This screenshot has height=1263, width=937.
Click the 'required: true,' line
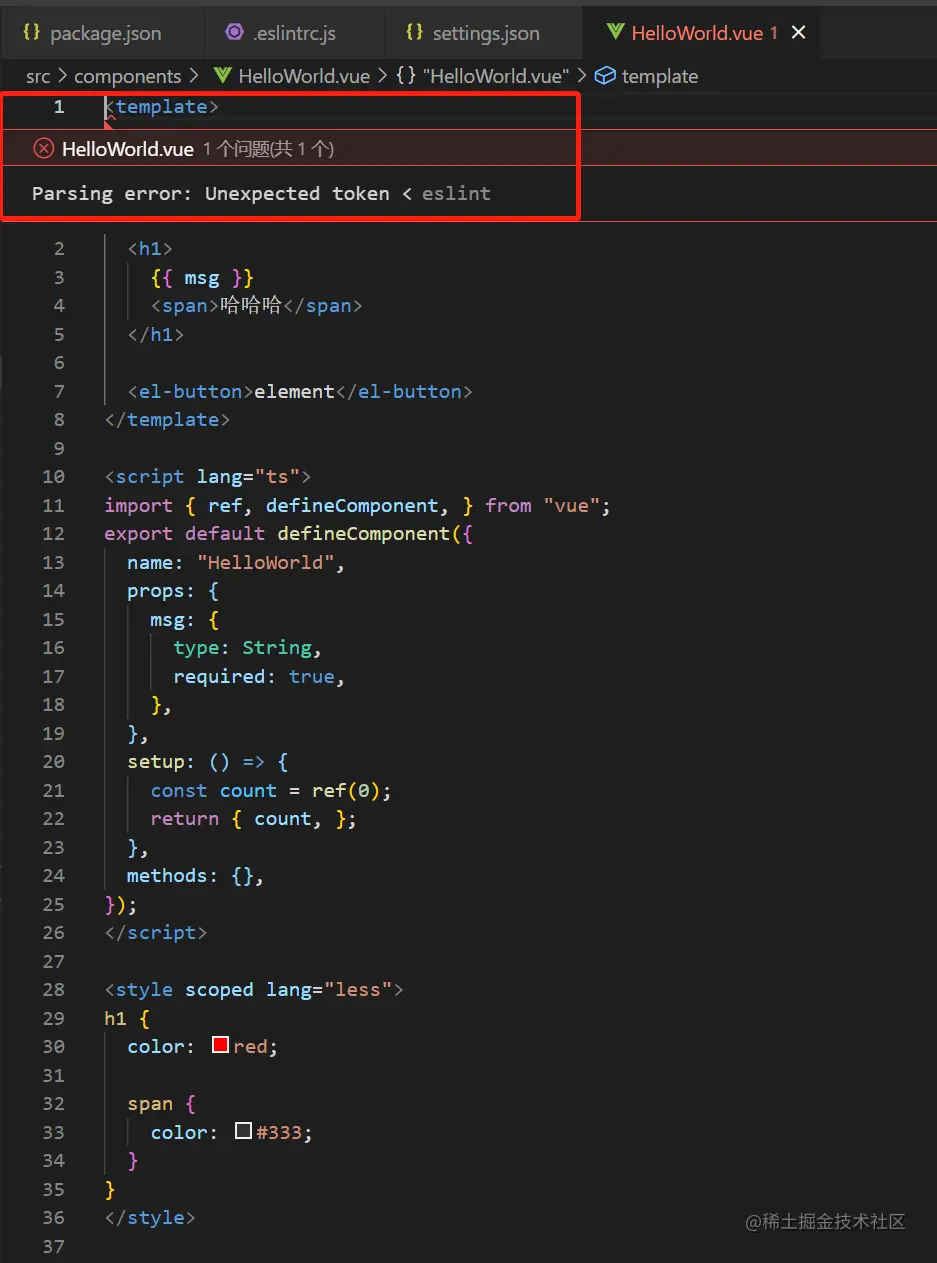click(259, 676)
